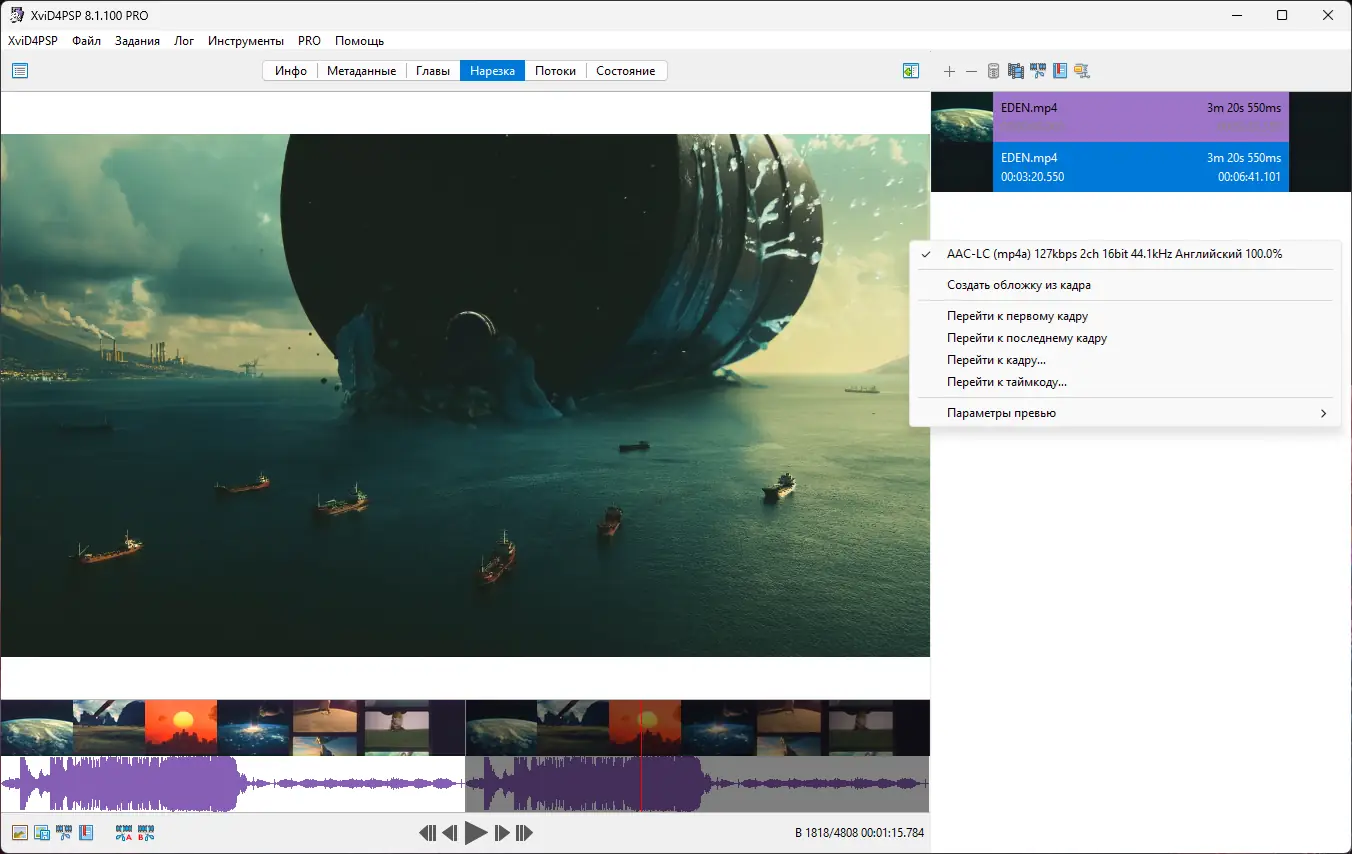Click the save frame floppy disk icon
The height and width of the screenshot is (854, 1352).
[x=42, y=832]
